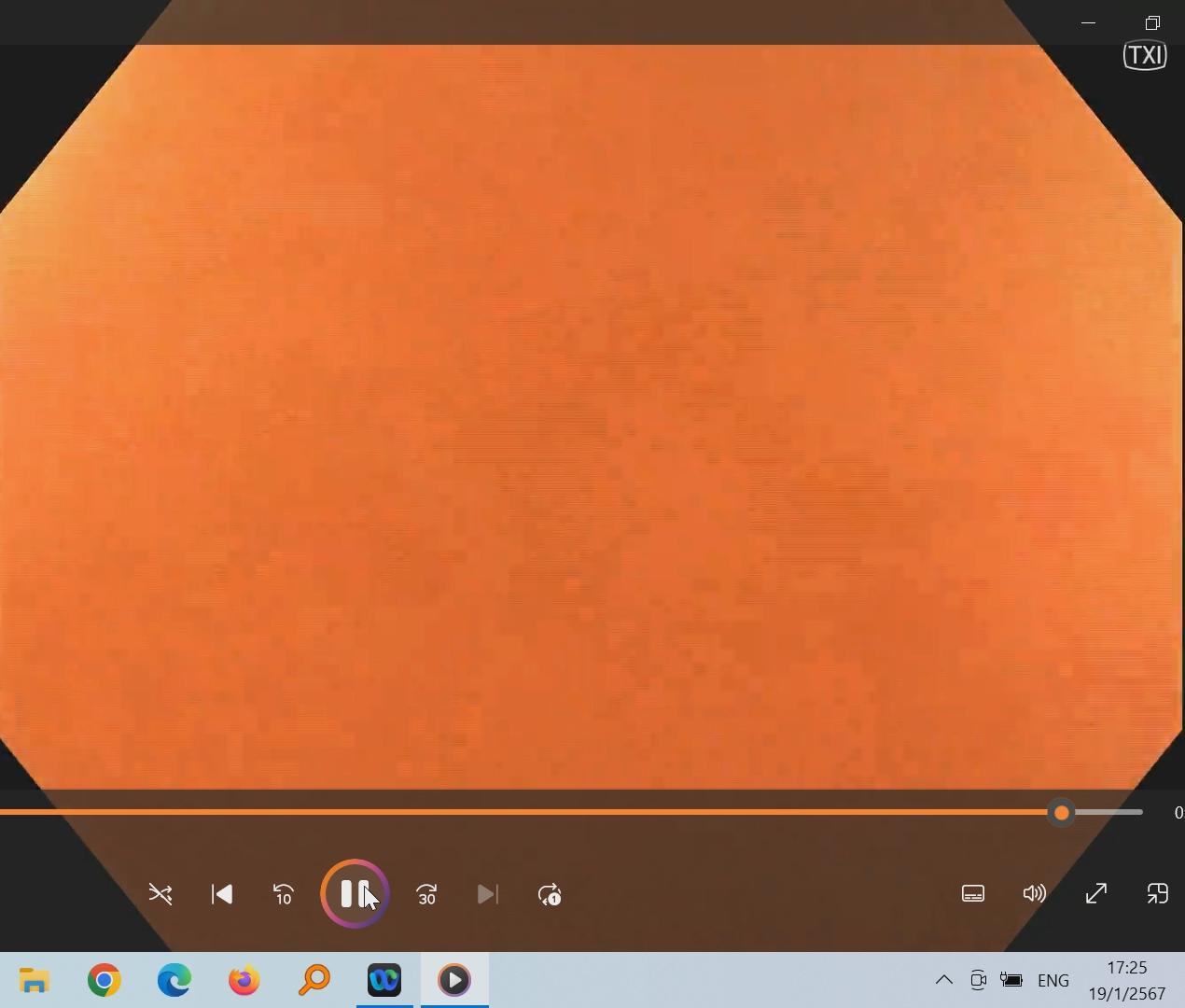Image resolution: width=1185 pixels, height=1008 pixels.
Task: Open File Explorer from taskbar
Action: [x=35, y=980]
